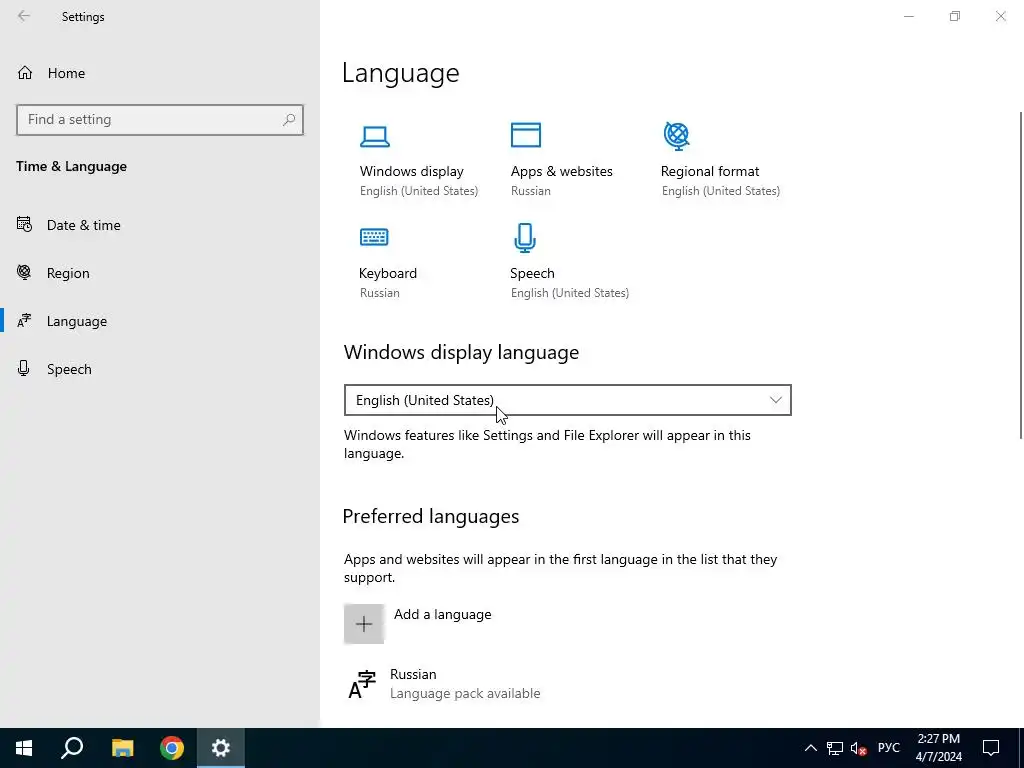
Task: Open taskbar Search
Action: (72, 748)
